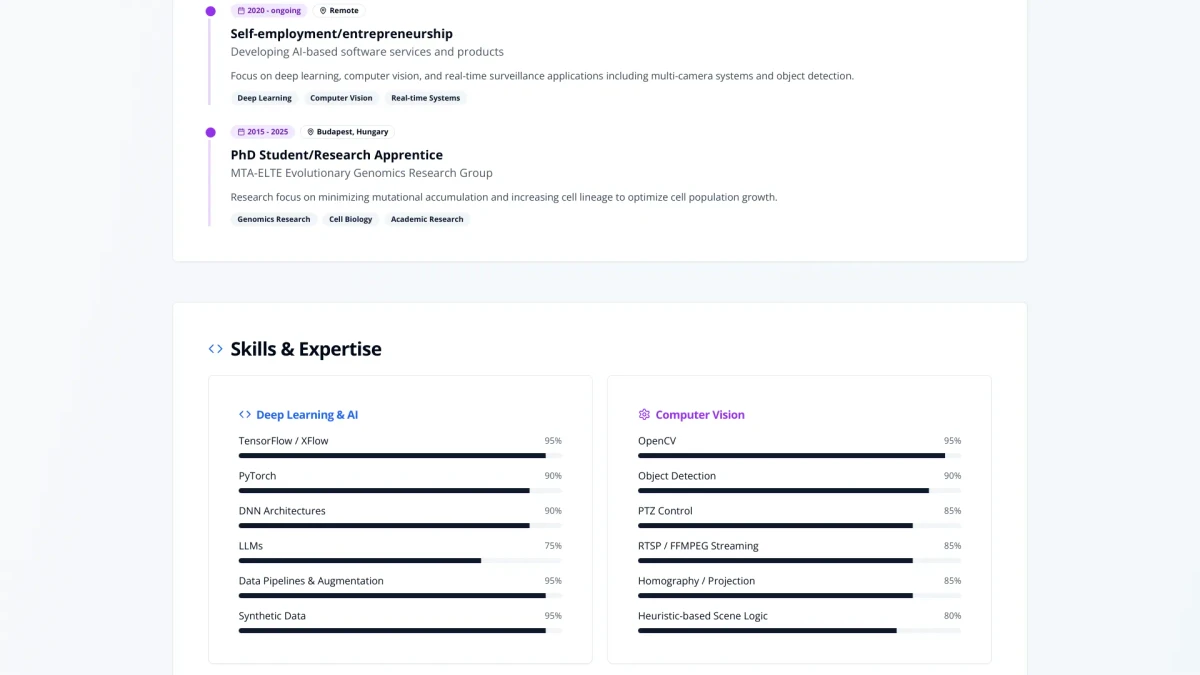This screenshot has height=675, width=1200.
Task: Click the LLMs 75% progress bar
Action: 400,561
